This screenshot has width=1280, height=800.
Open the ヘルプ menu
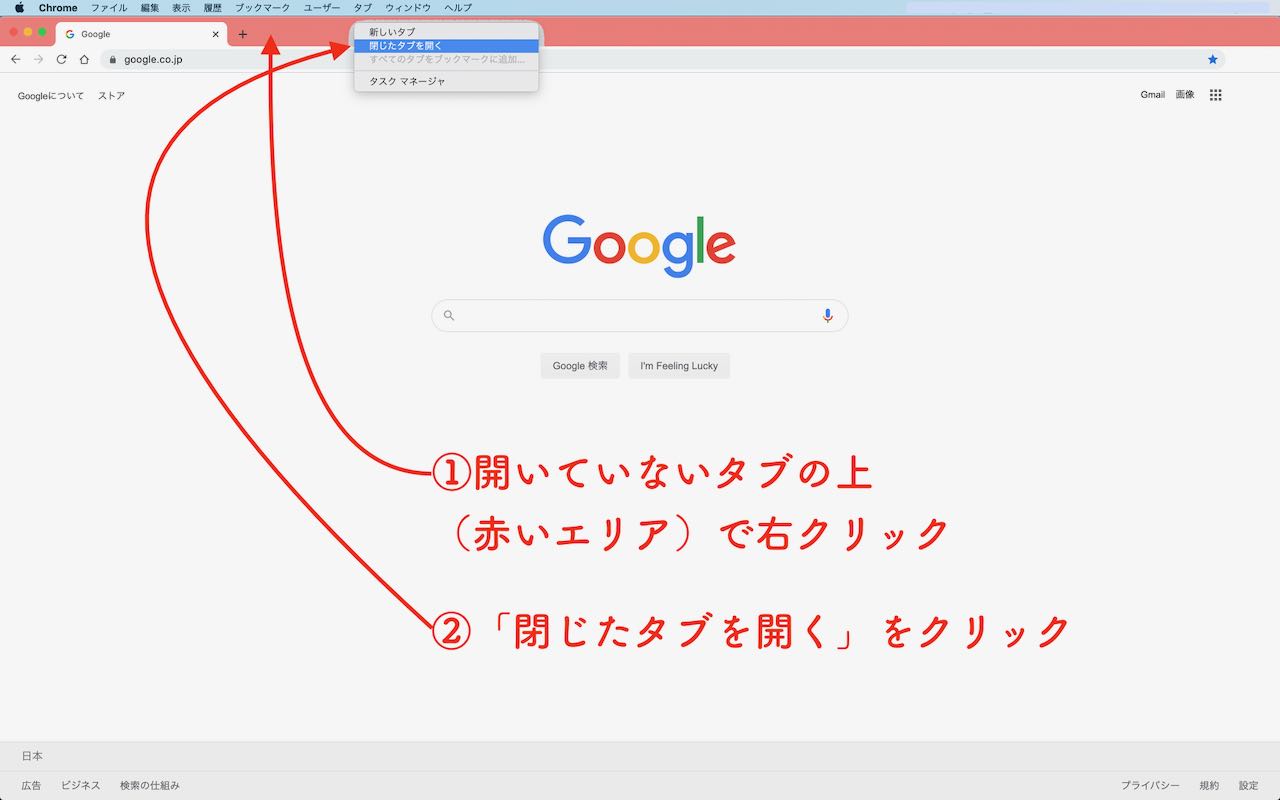click(458, 7)
